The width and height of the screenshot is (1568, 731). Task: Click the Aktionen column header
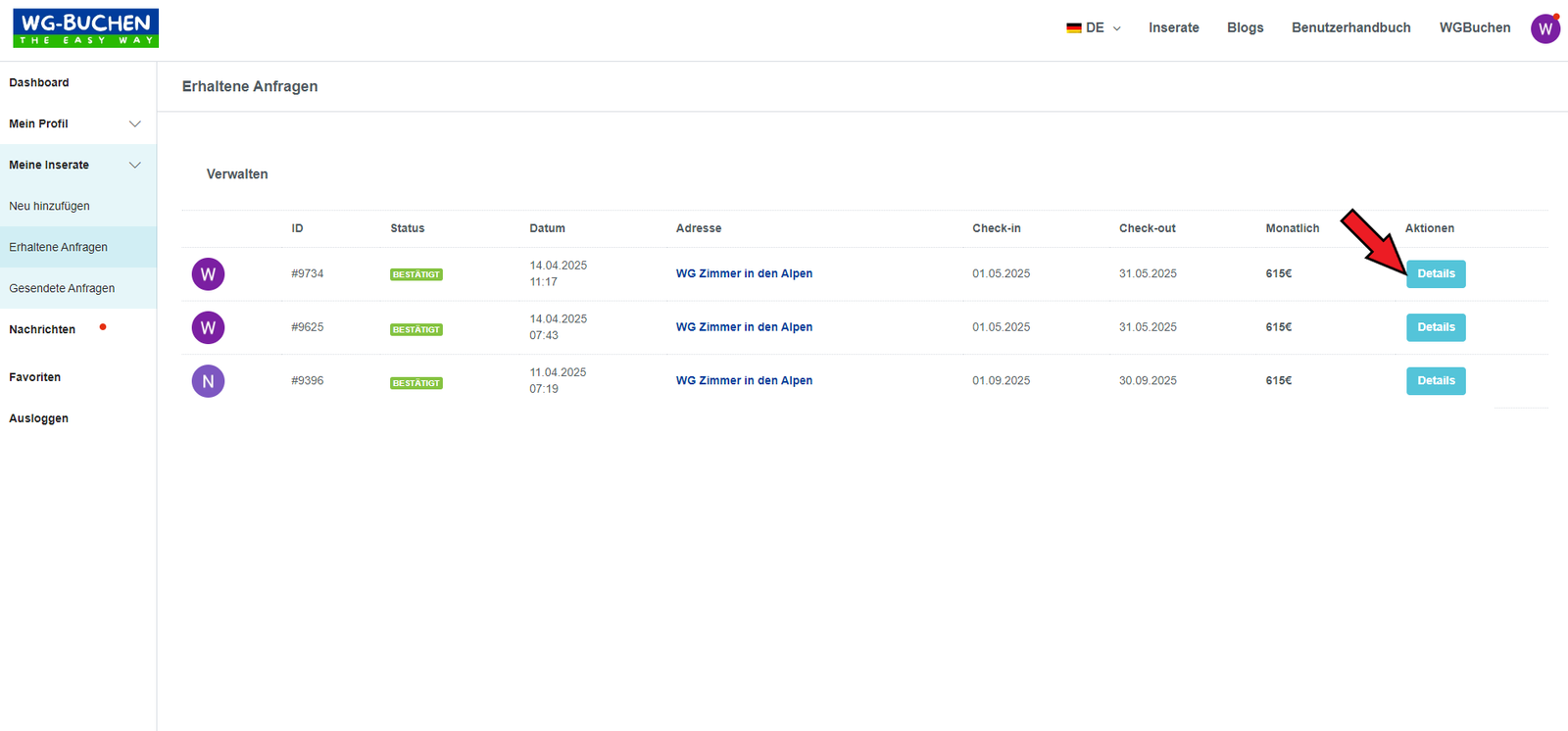click(x=1430, y=228)
